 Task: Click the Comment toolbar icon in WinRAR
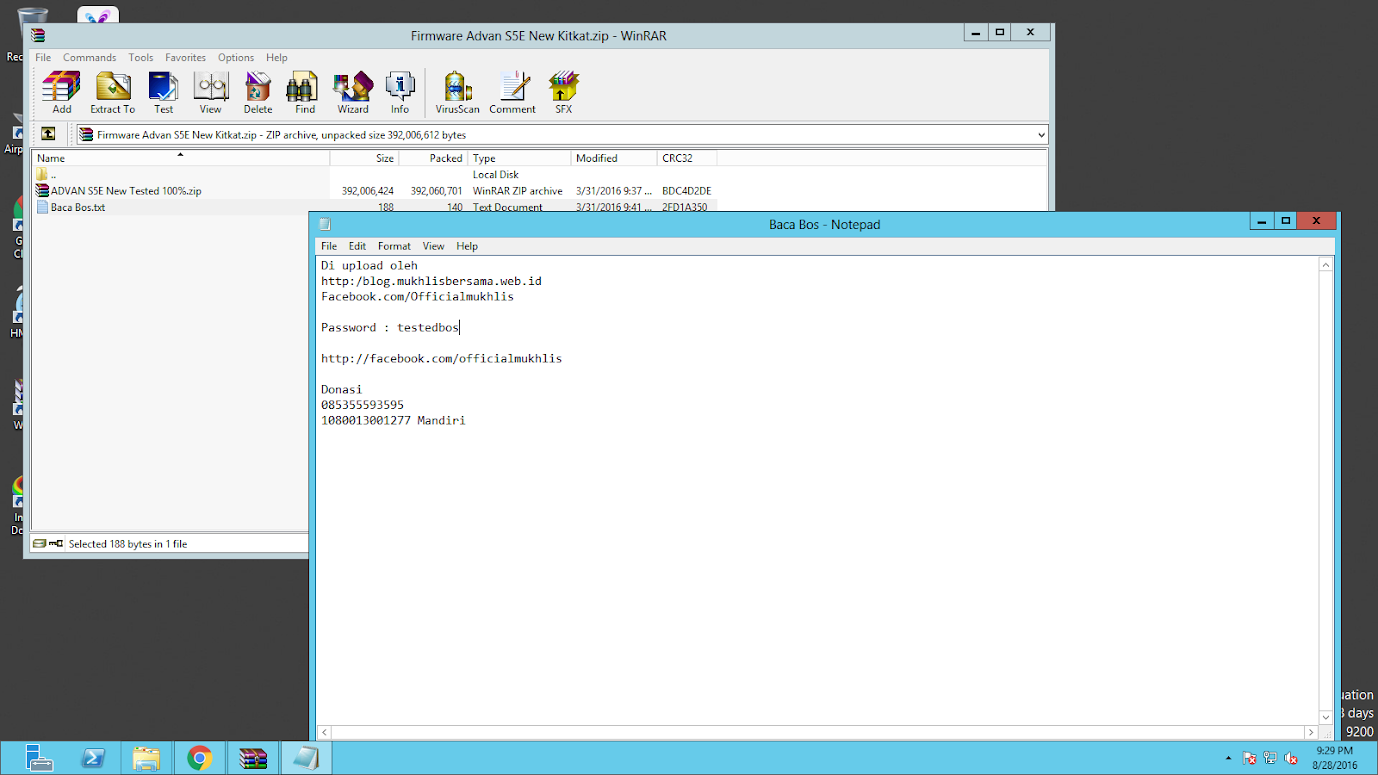click(x=512, y=93)
